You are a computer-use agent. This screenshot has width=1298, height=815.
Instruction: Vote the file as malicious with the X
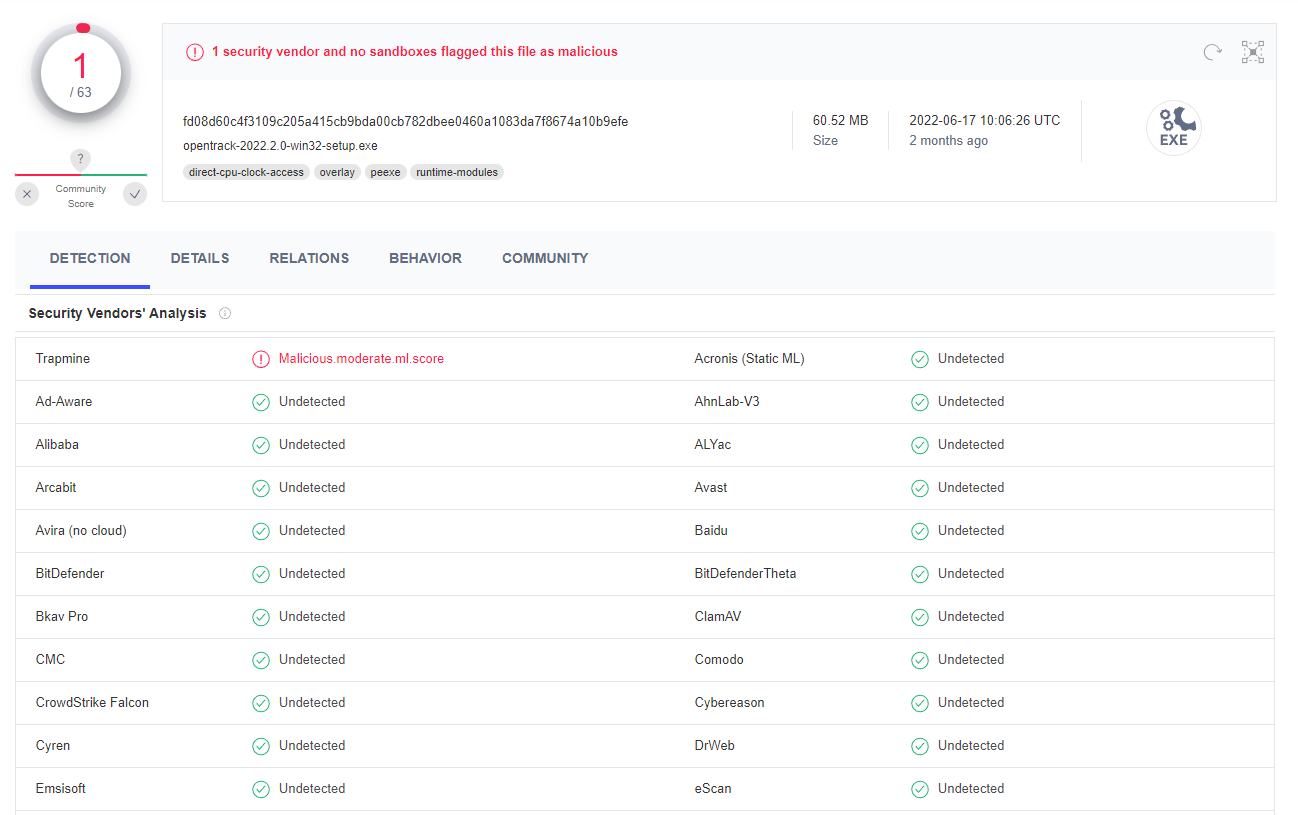(x=26, y=194)
